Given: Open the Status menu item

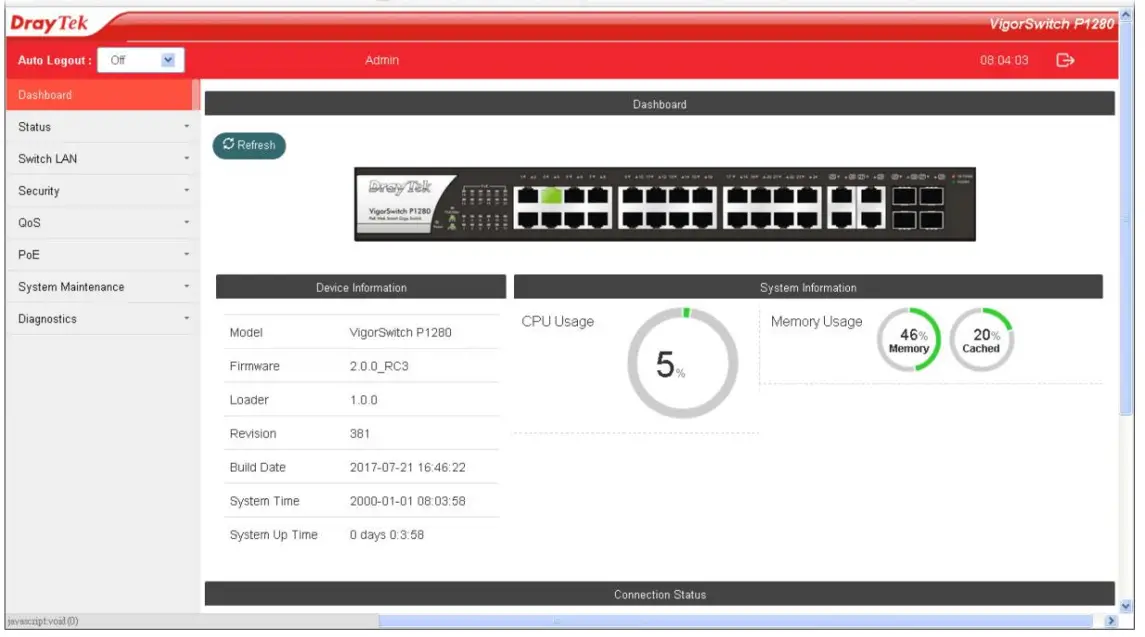Looking at the screenshot, I should (x=101, y=126).
